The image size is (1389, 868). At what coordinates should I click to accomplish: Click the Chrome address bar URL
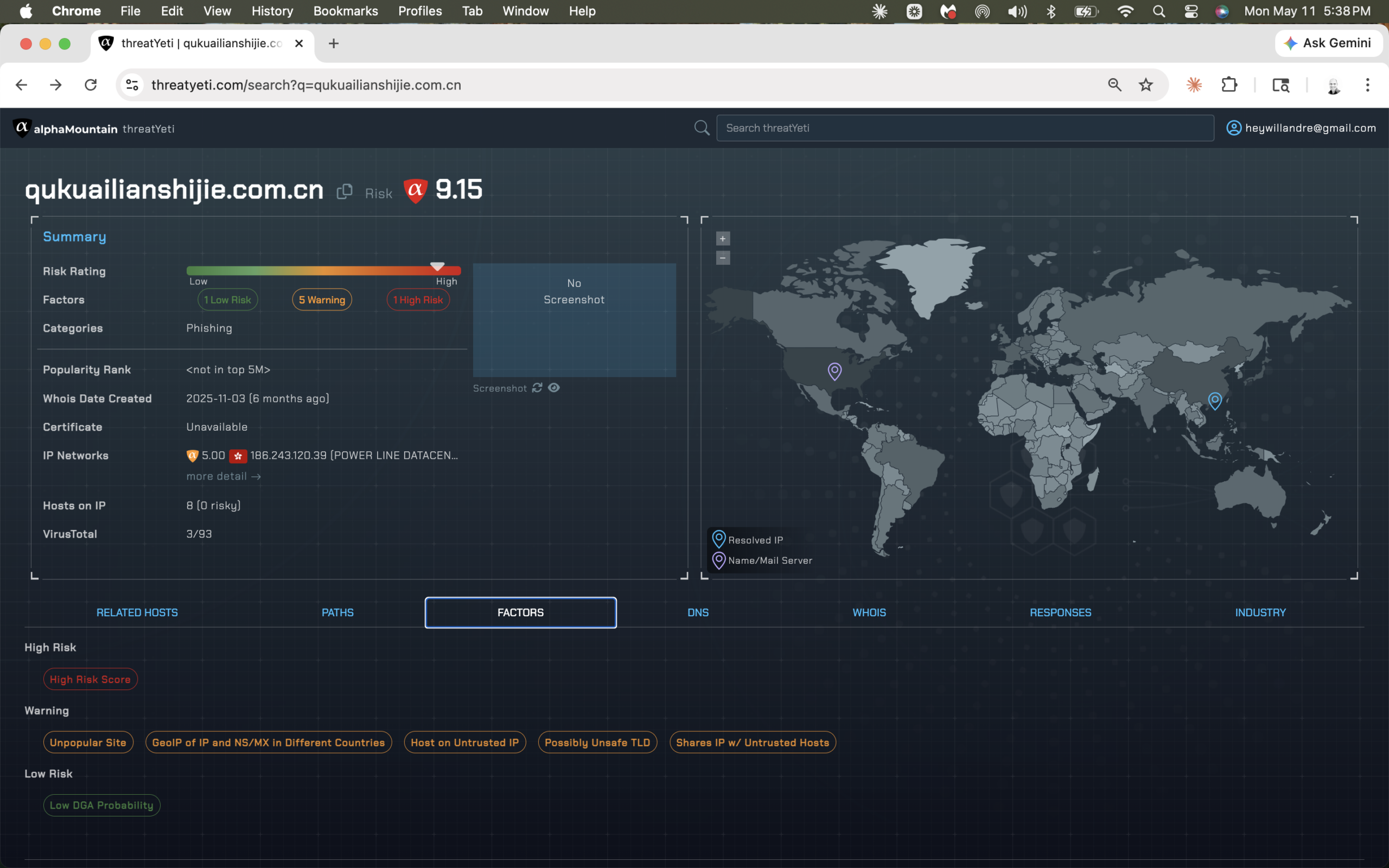[x=306, y=85]
